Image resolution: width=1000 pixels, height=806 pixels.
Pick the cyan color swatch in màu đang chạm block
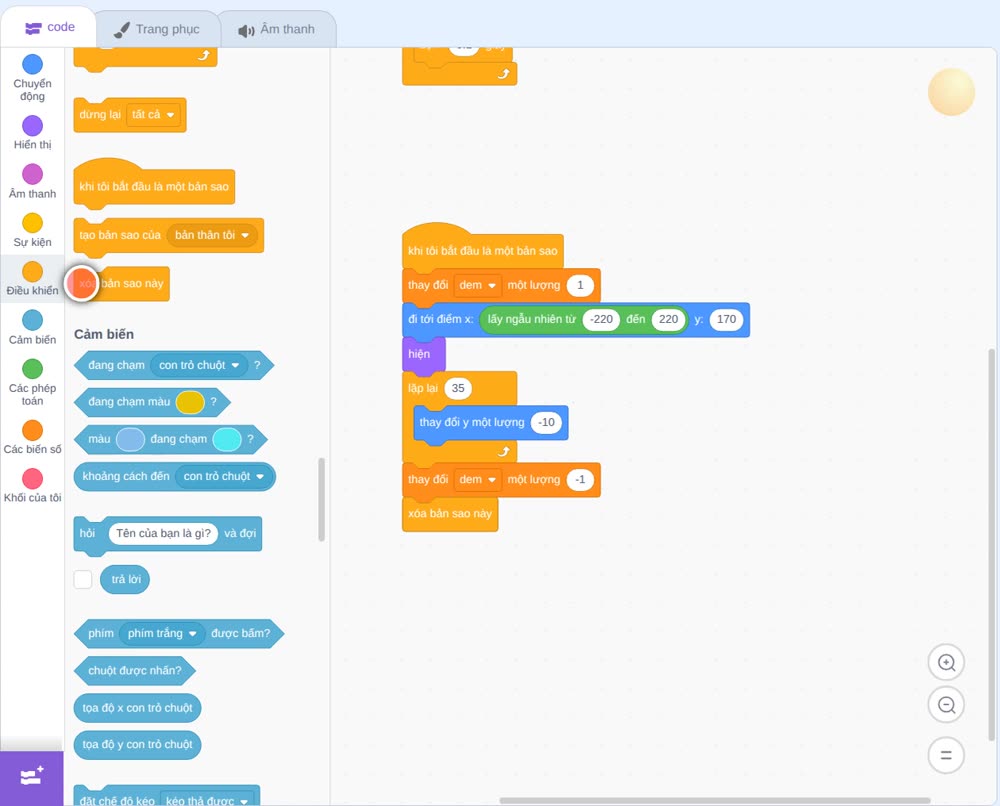226,439
